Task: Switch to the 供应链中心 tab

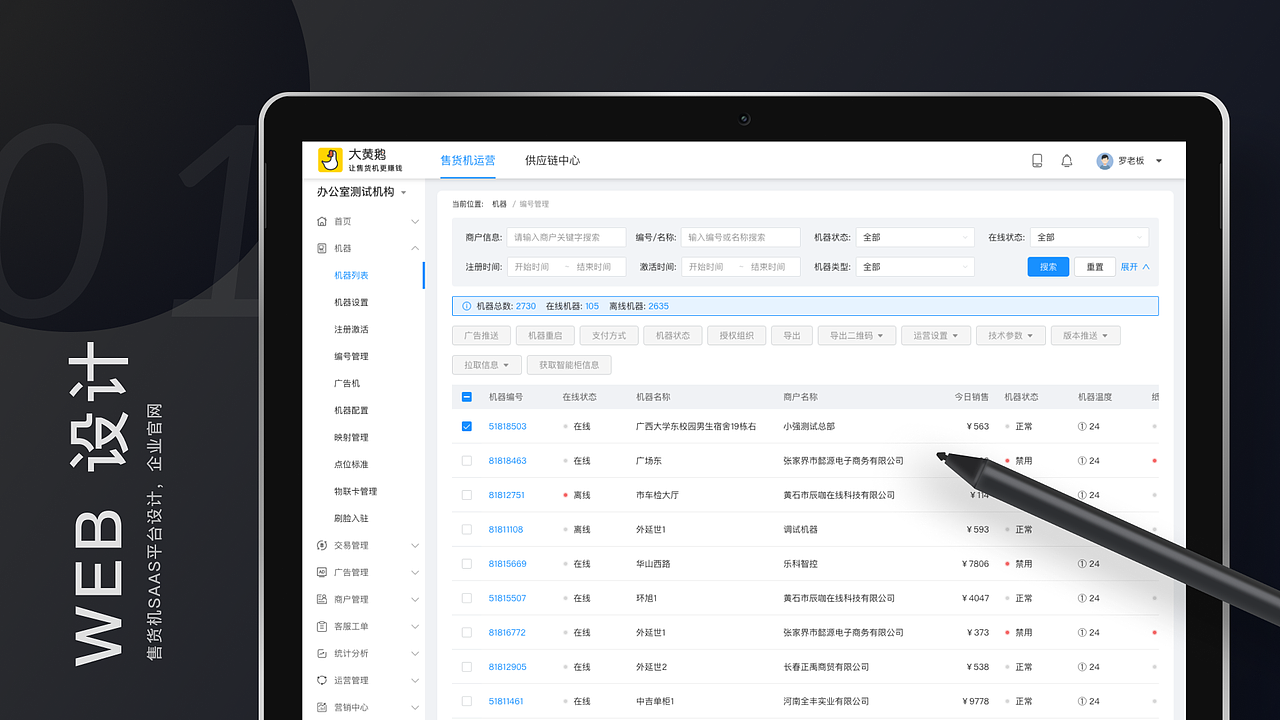Action: [552, 160]
